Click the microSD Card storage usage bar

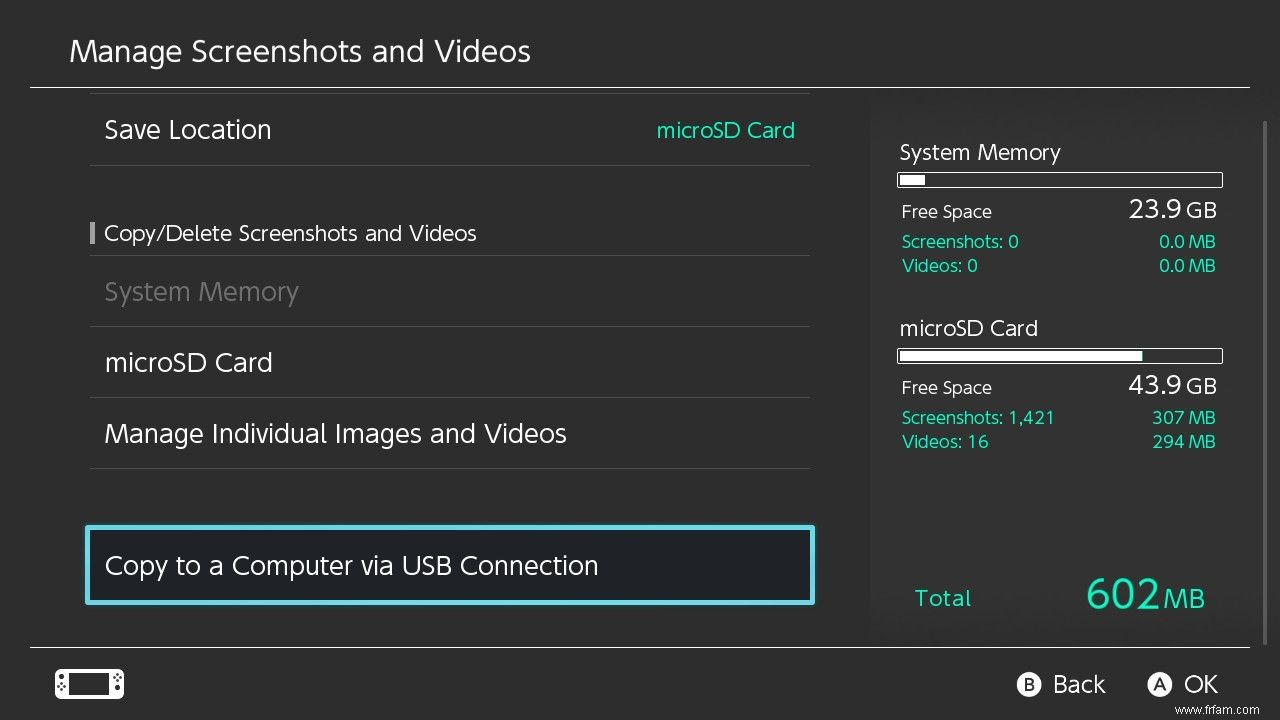[1060, 356]
